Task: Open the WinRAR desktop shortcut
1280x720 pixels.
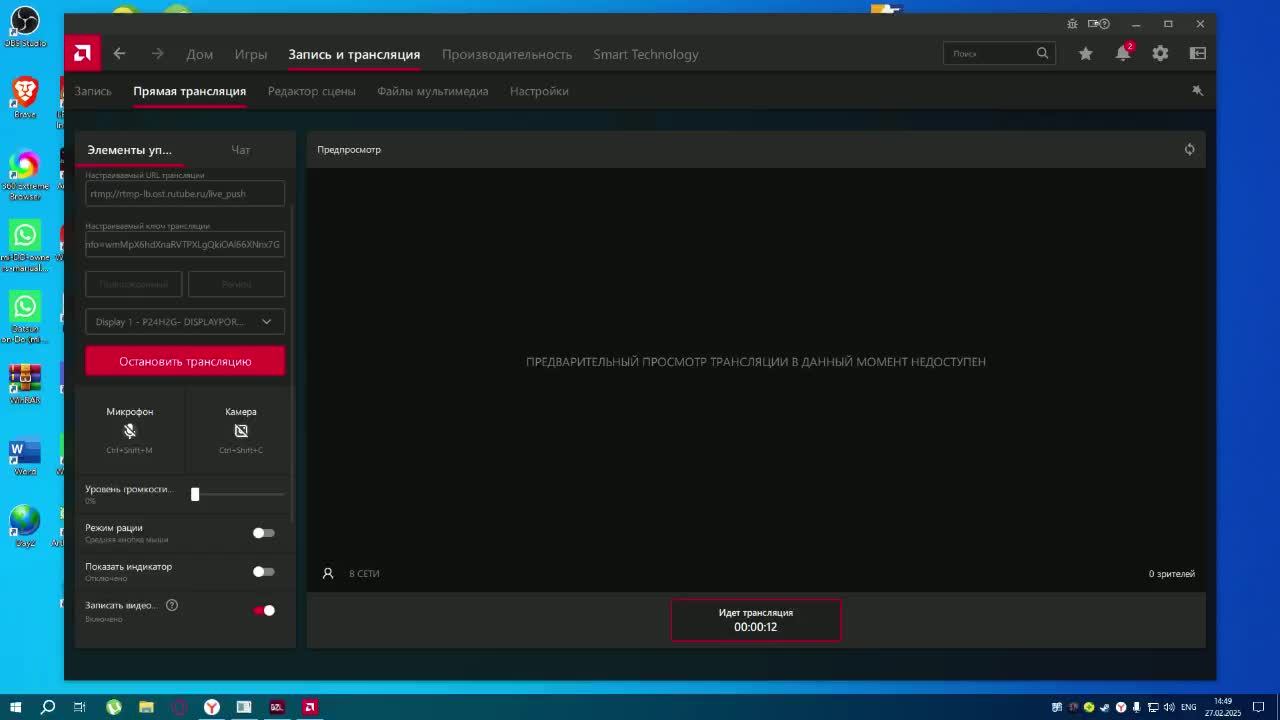Action: [x=25, y=384]
